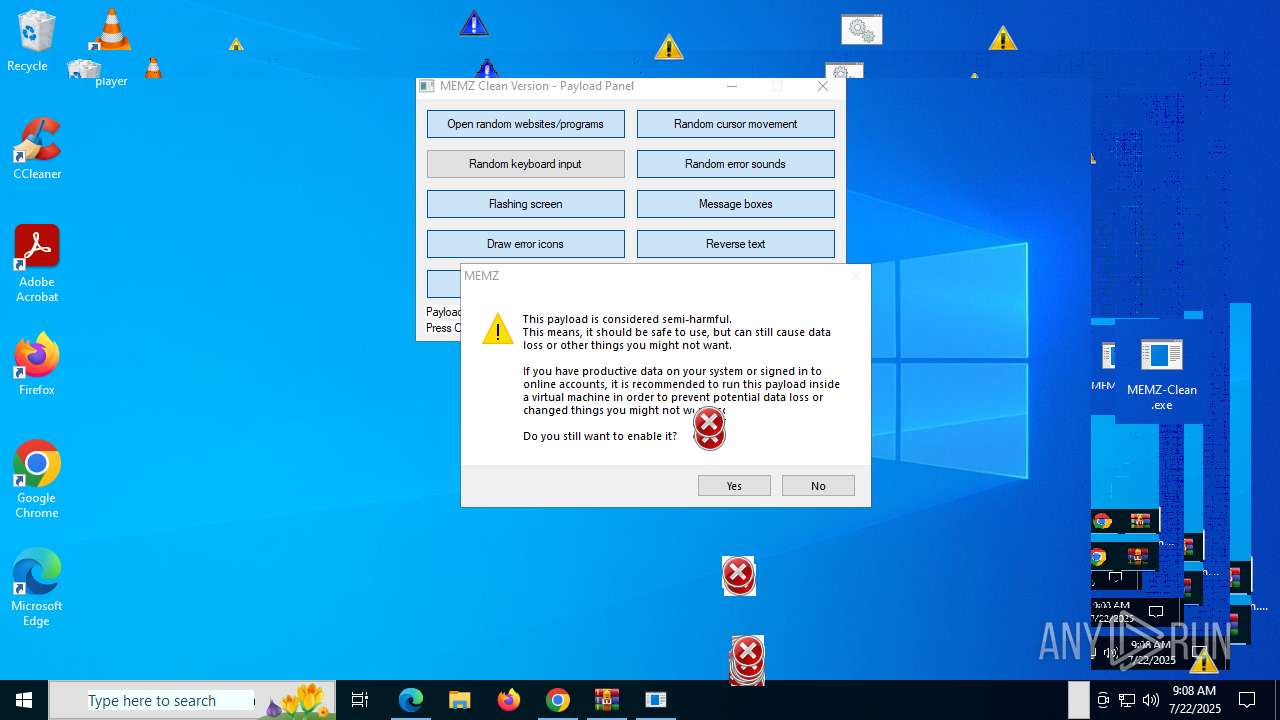Switch to WinRAR in the taskbar
The height and width of the screenshot is (720, 1280).
[607, 700]
